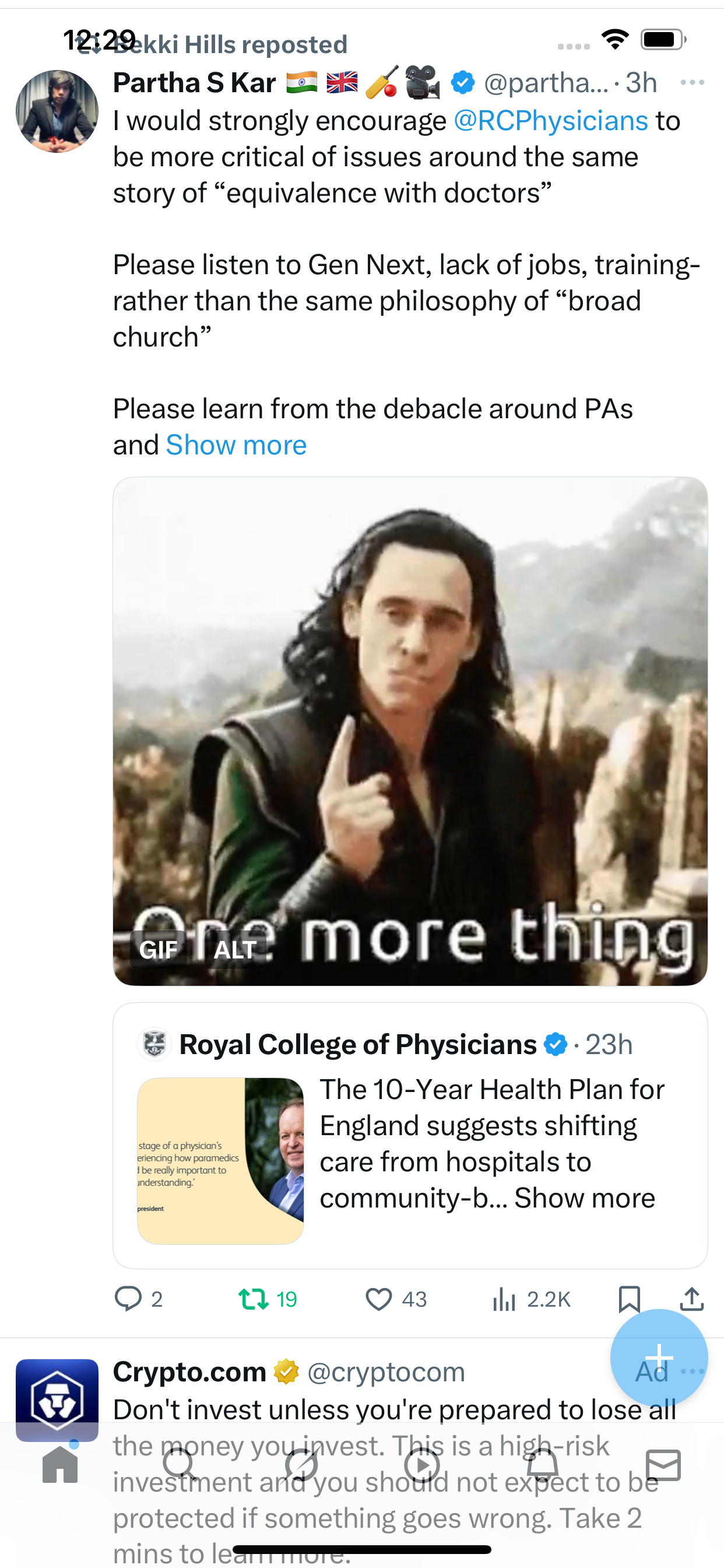The height and width of the screenshot is (1568, 724).
Task: View ALT text of the GIF
Action: click(235, 950)
